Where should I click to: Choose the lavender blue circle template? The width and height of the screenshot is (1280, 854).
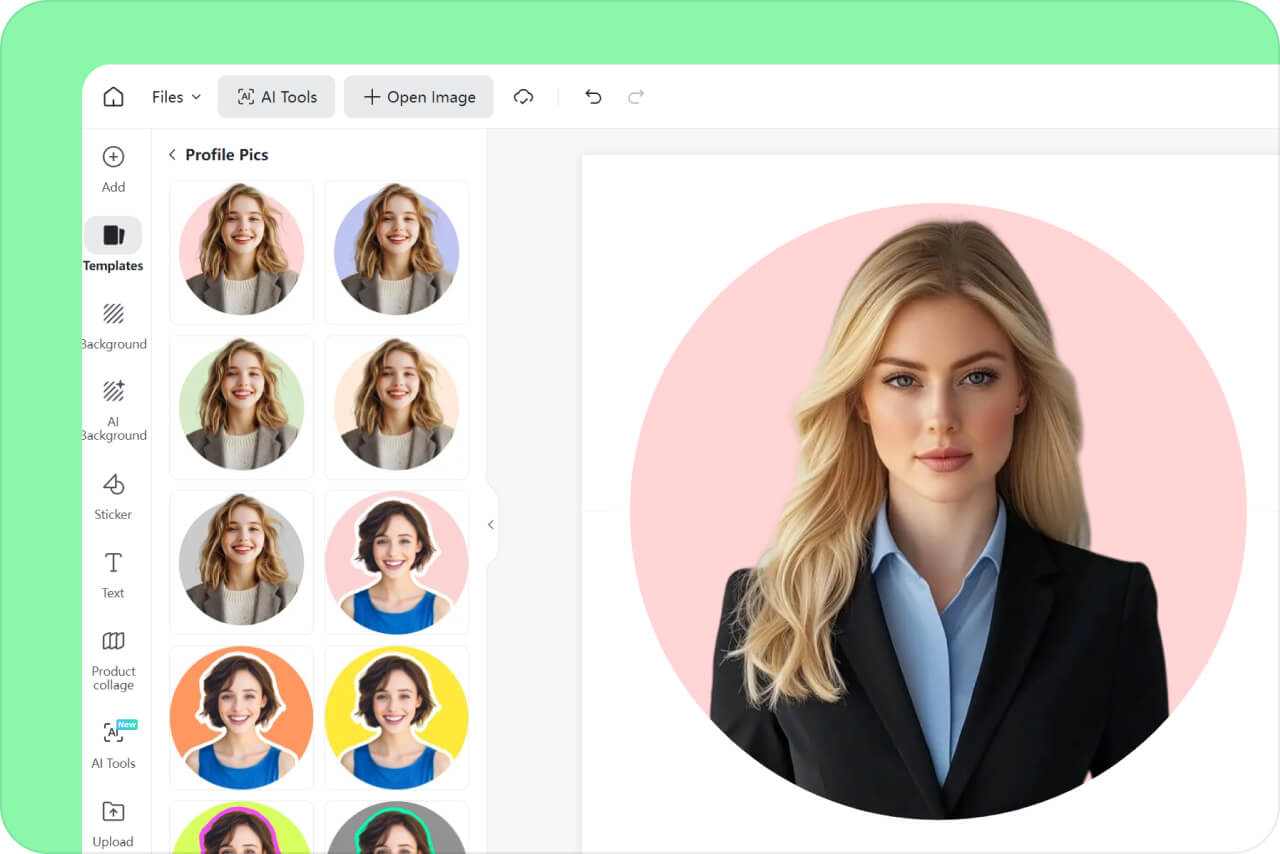pos(396,252)
